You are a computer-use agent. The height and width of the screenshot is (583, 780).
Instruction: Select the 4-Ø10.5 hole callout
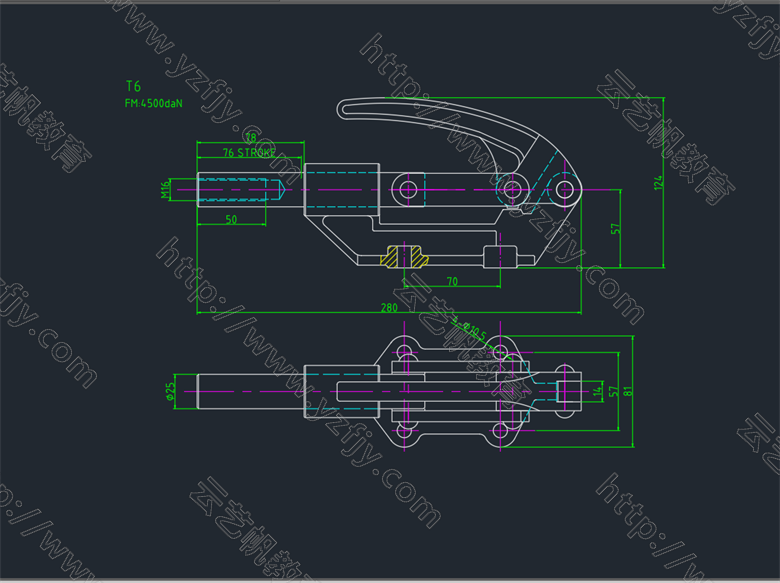click(x=469, y=329)
